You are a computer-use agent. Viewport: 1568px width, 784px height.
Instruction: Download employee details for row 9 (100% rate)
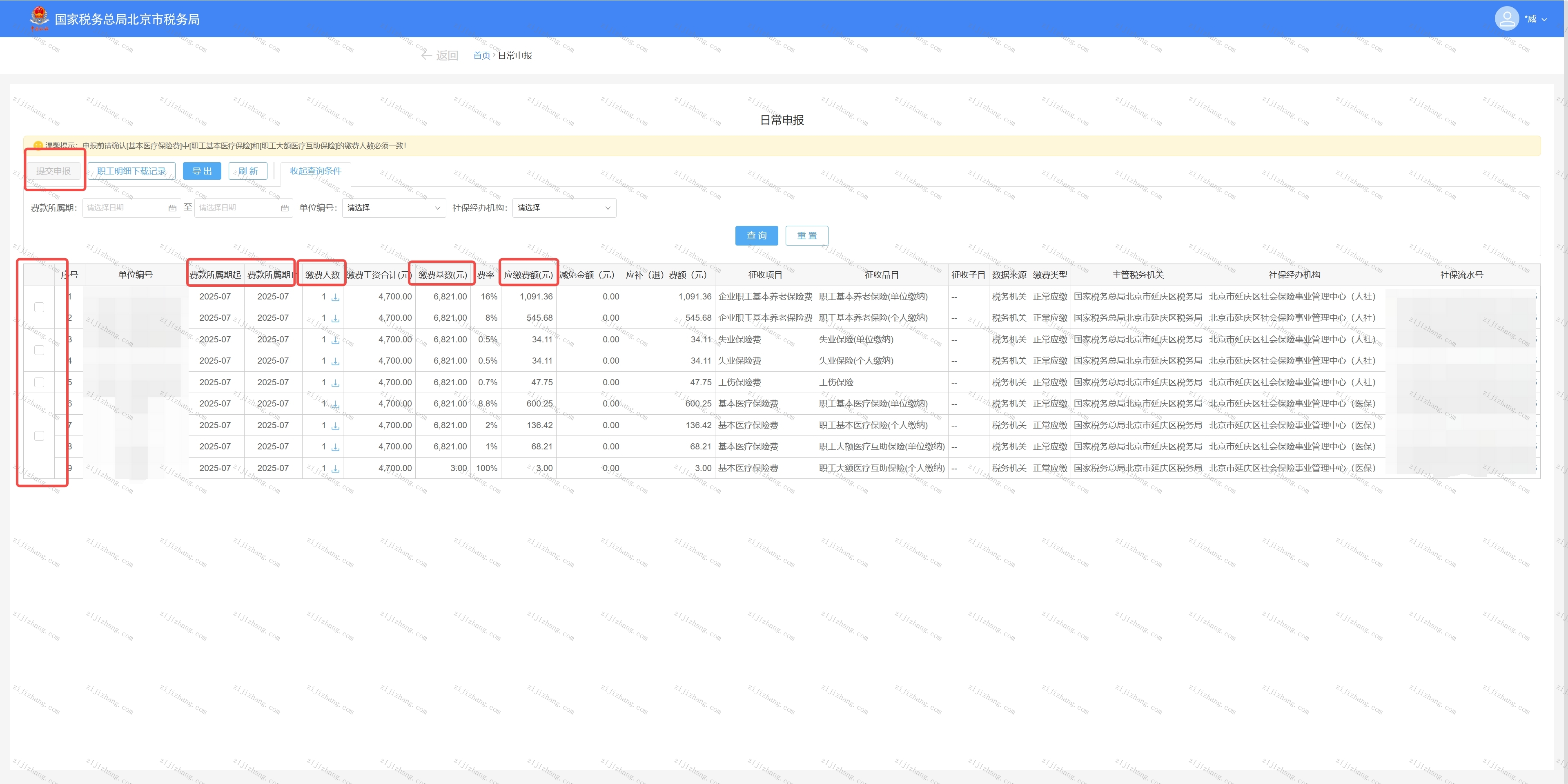click(335, 469)
